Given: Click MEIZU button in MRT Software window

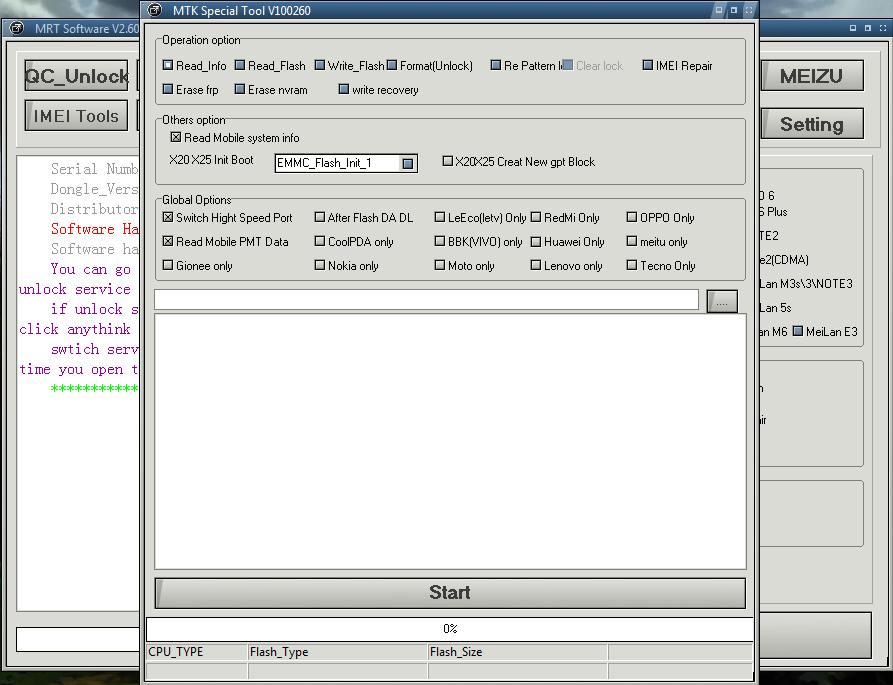Looking at the screenshot, I should click(812, 76).
